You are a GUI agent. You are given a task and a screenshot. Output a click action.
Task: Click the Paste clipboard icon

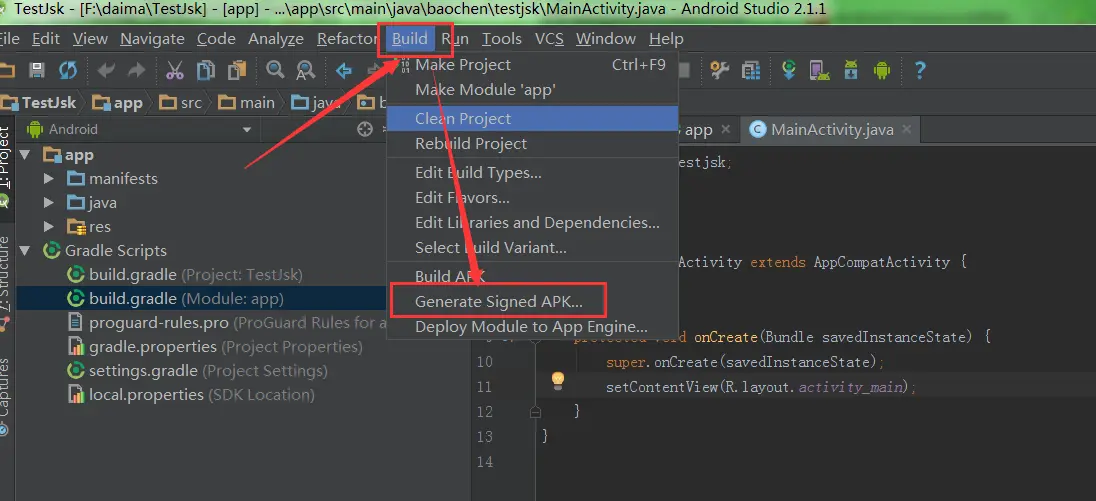238,70
